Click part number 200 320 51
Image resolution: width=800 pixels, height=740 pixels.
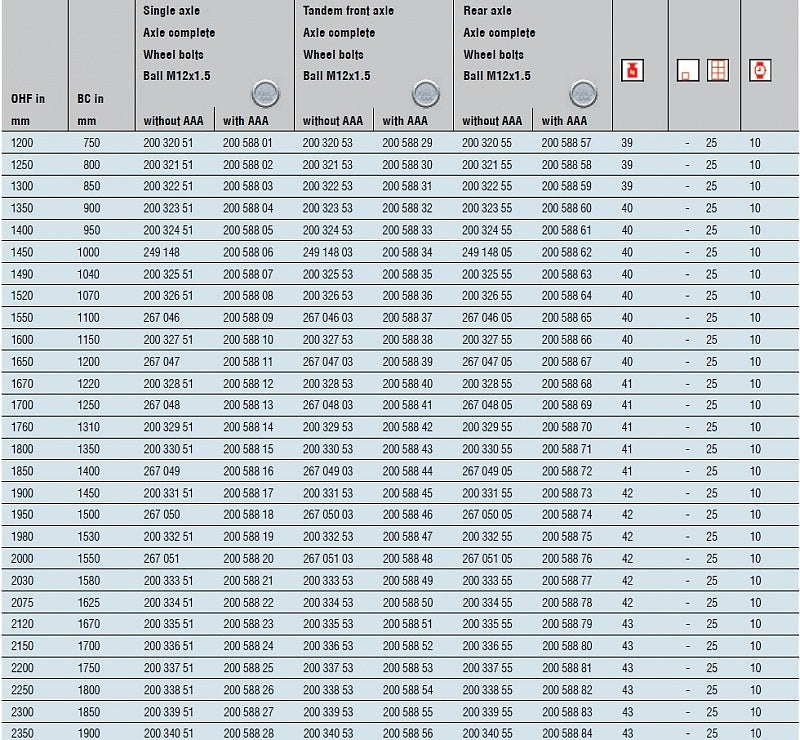point(168,143)
